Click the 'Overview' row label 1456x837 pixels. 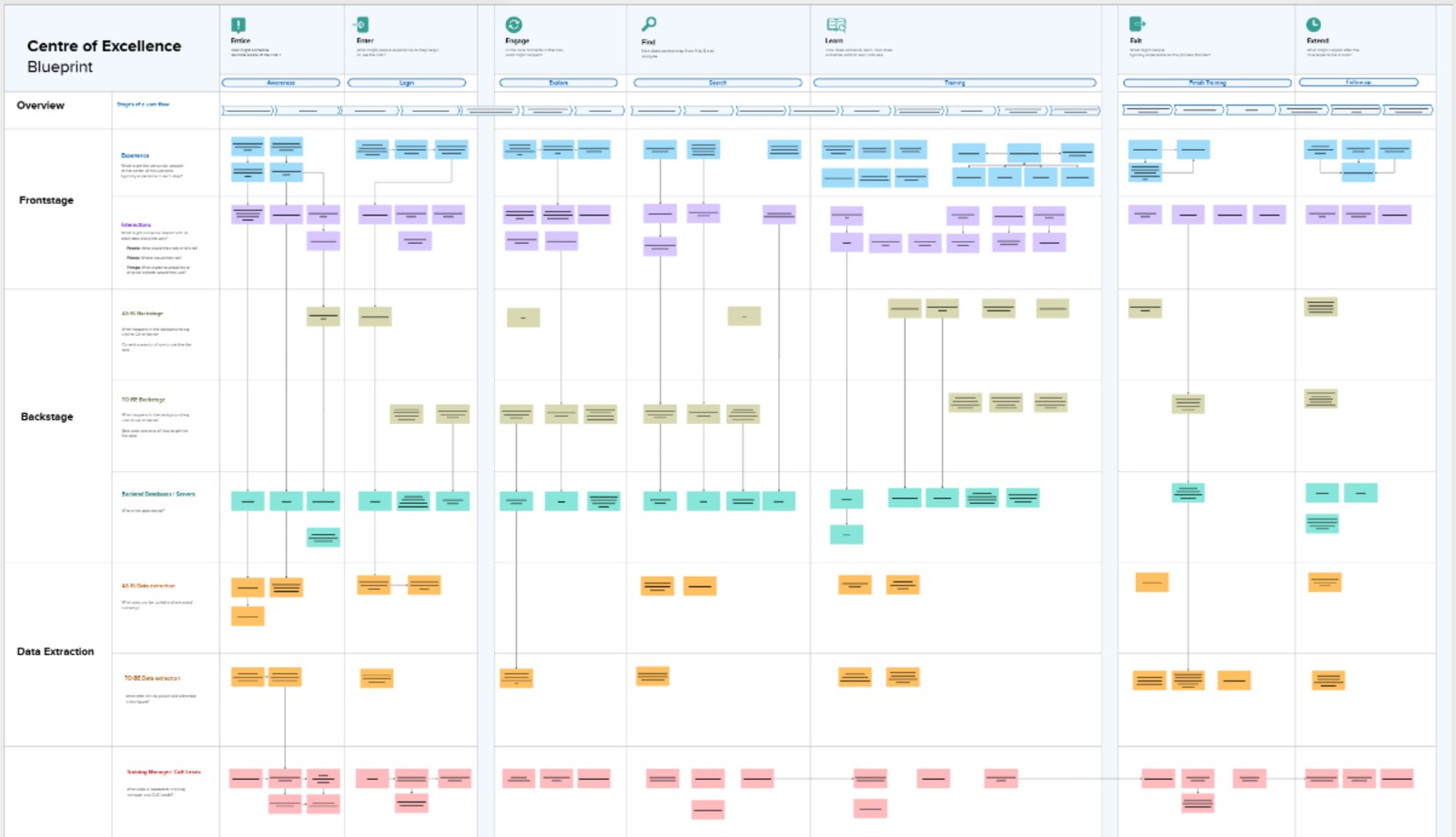pos(41,106)
